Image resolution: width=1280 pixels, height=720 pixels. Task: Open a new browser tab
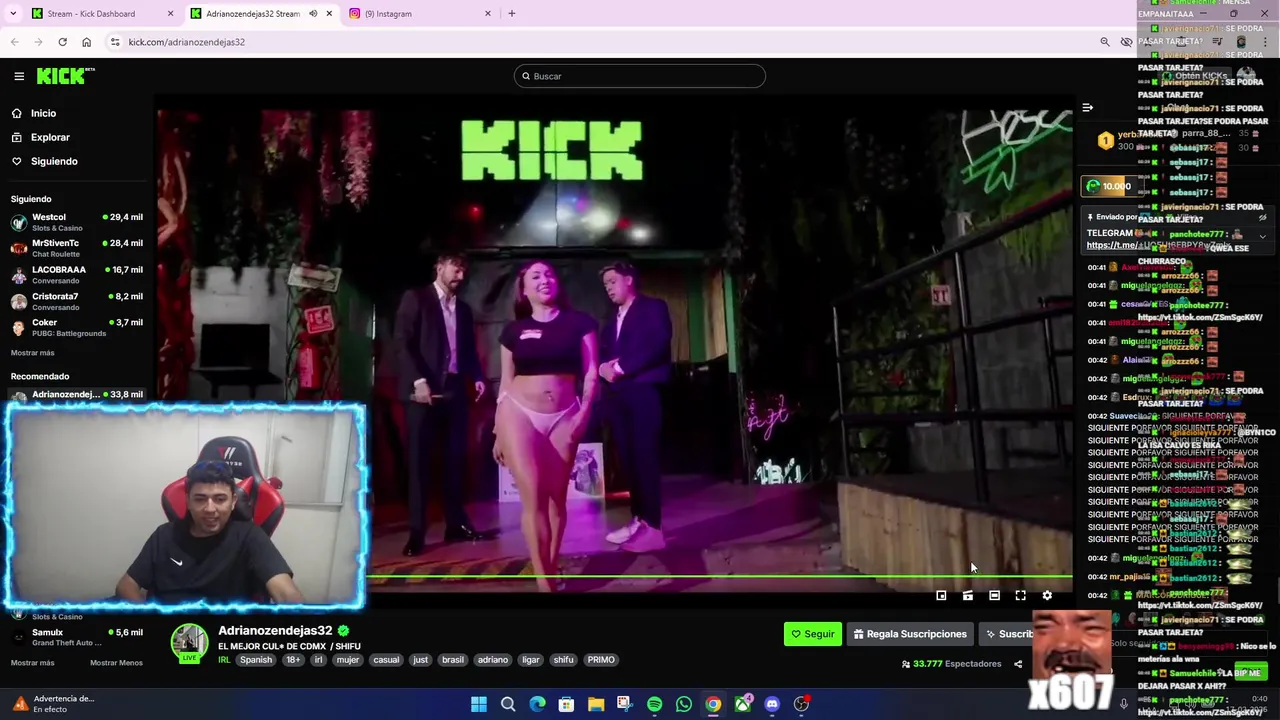[512, 13]
